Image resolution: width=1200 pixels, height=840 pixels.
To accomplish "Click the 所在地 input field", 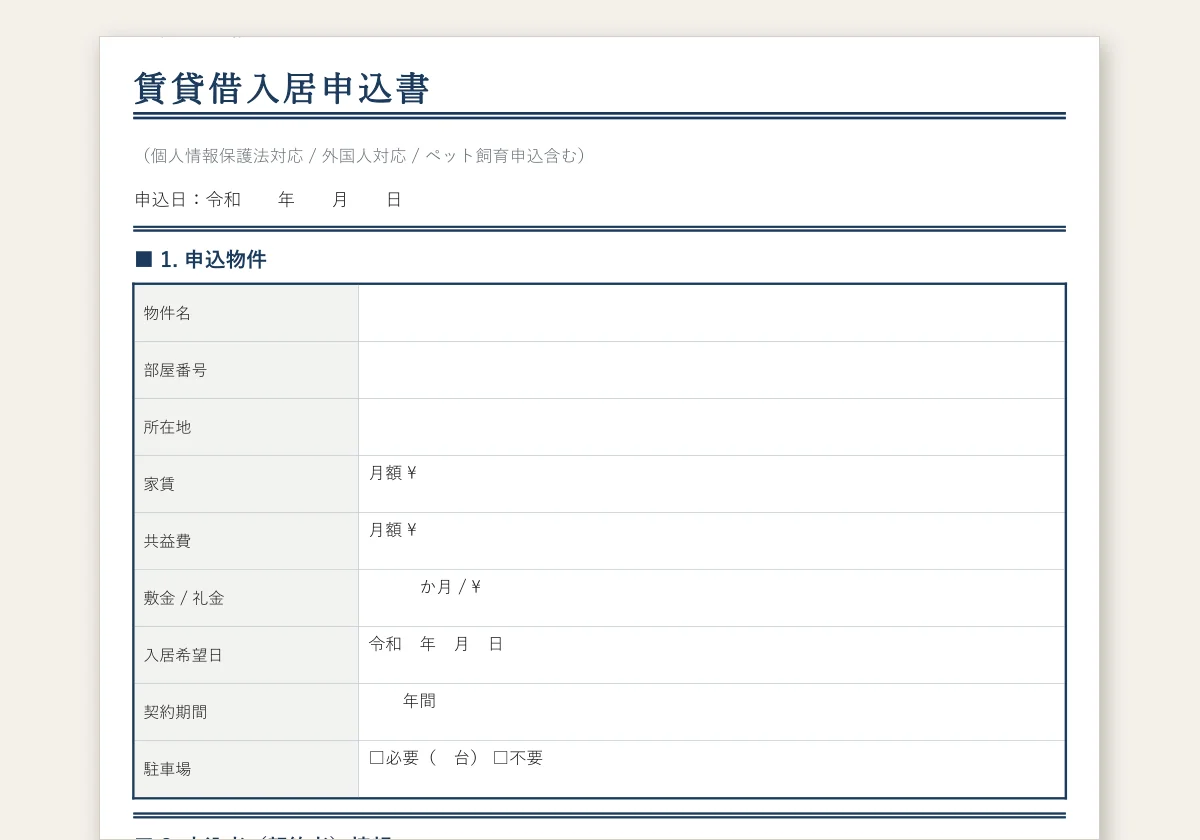I will coord(711,427).
